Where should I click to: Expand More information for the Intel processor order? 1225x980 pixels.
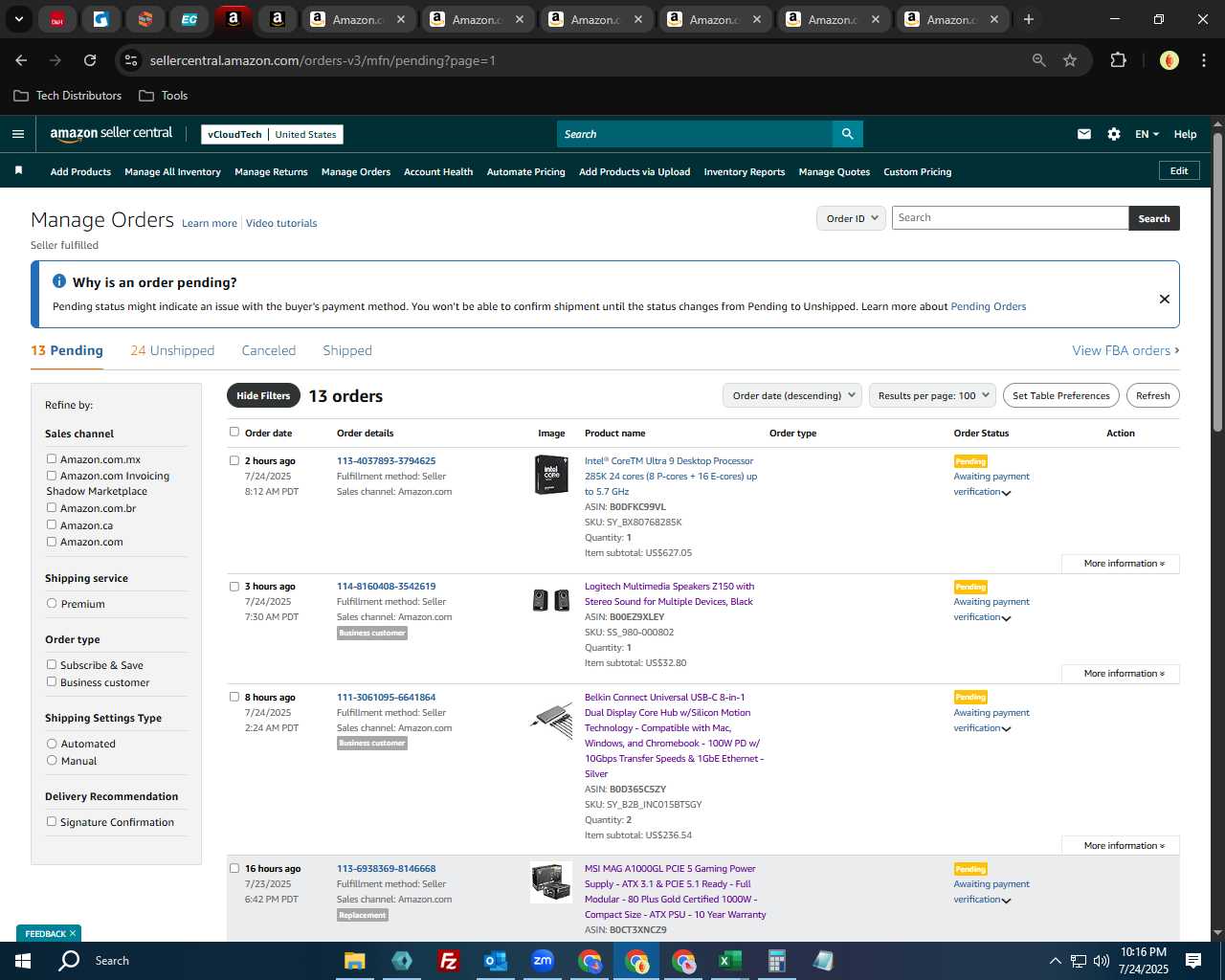pyautogui.click(x=1121, y=564)
